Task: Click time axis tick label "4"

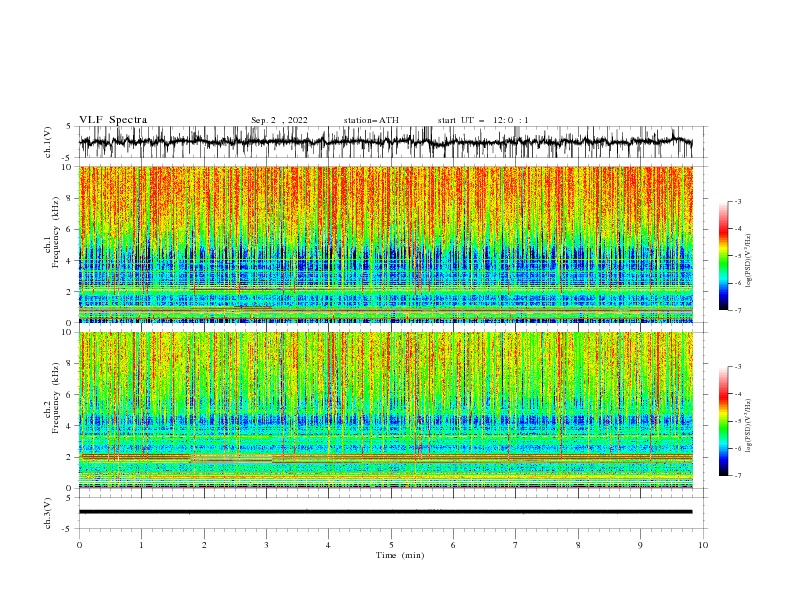Action: pyautogui.click(x=328, y=545)
